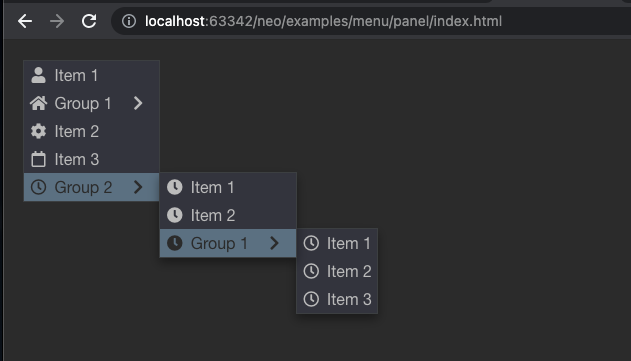The image size is (631, 361).
Task: Click filled clock icon of highlighted Group 1
Action: point(175,243)
